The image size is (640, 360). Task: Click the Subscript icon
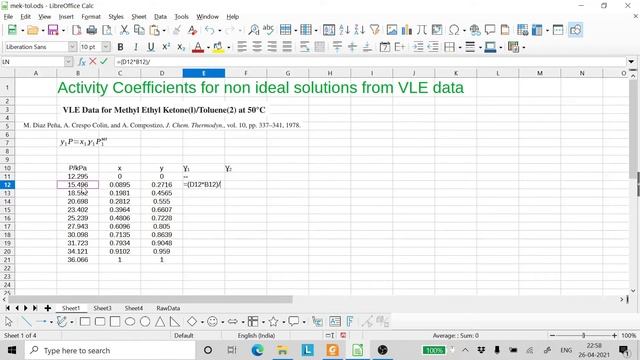(x=181, y=47)
